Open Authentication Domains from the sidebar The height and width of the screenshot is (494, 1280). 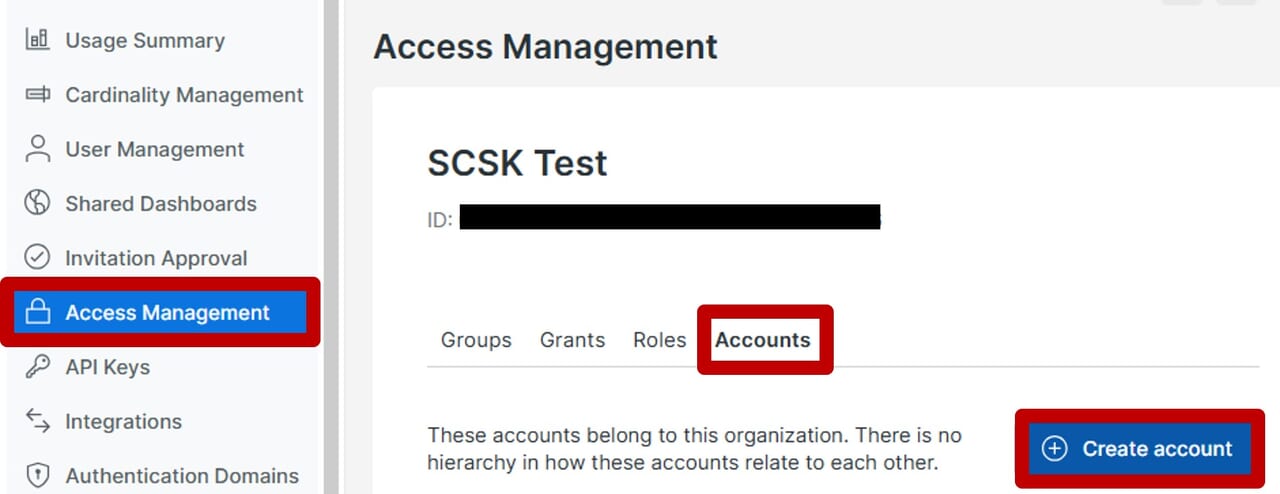pos(181,476)
